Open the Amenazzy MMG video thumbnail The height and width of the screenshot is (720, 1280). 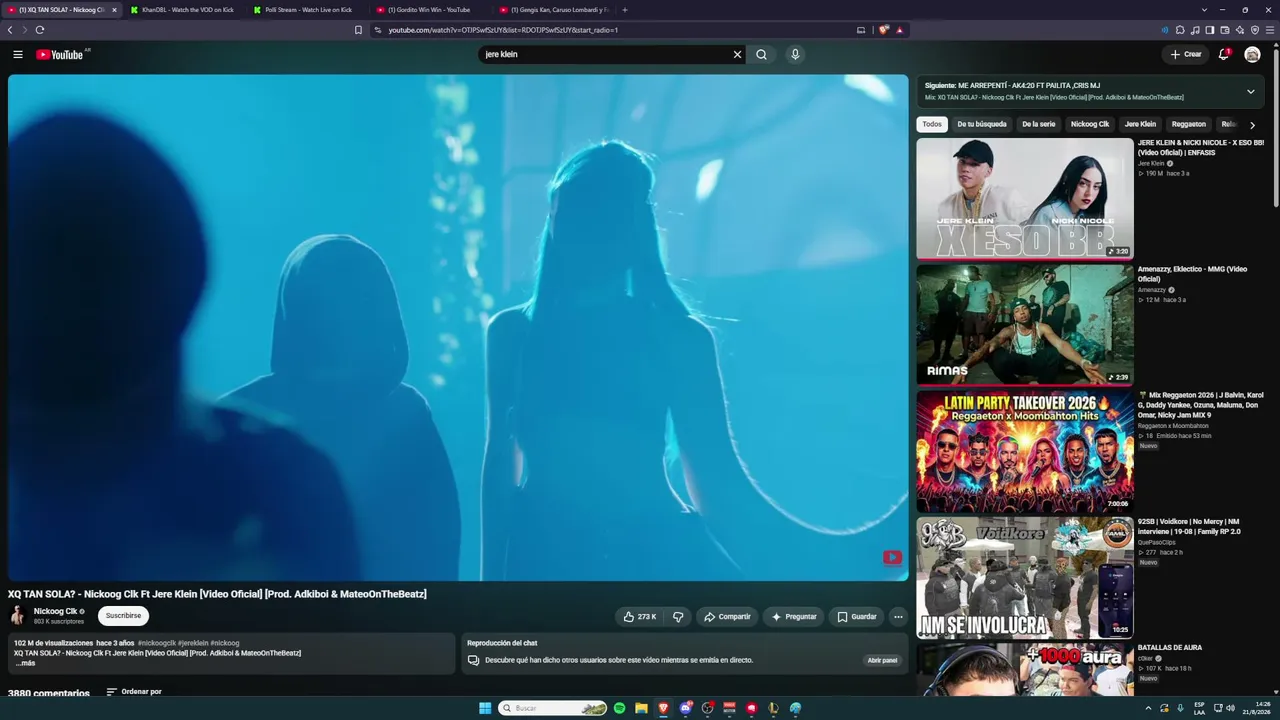pyautogui.click(x=1025, y=325)
